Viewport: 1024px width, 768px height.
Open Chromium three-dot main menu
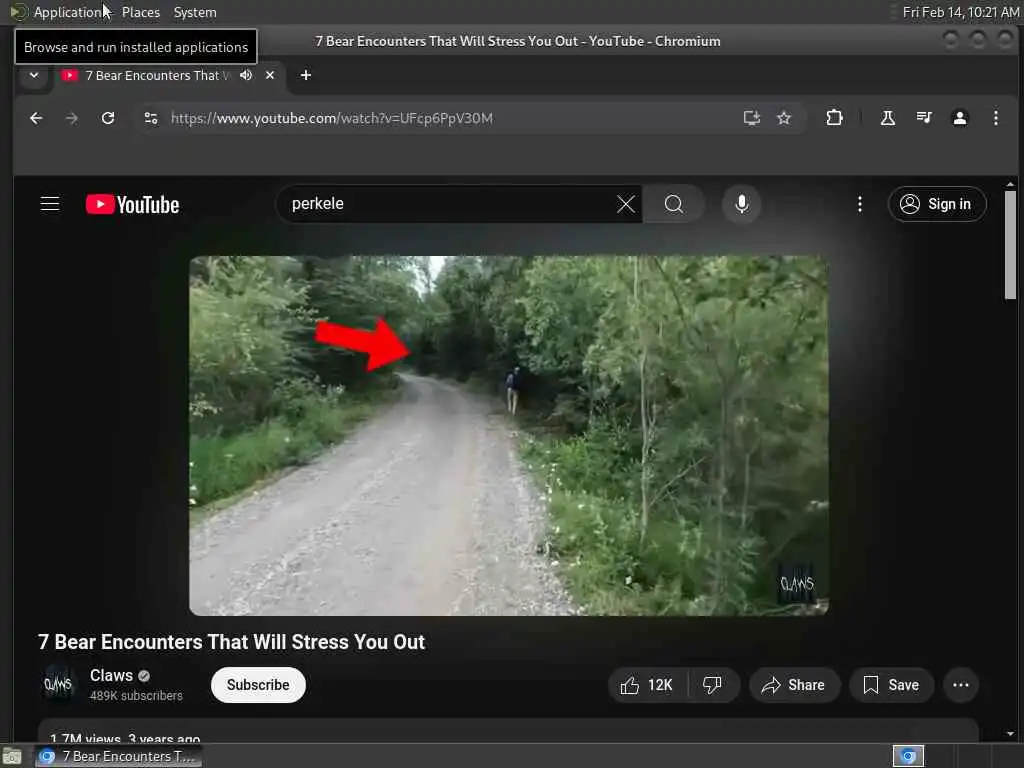995,118
